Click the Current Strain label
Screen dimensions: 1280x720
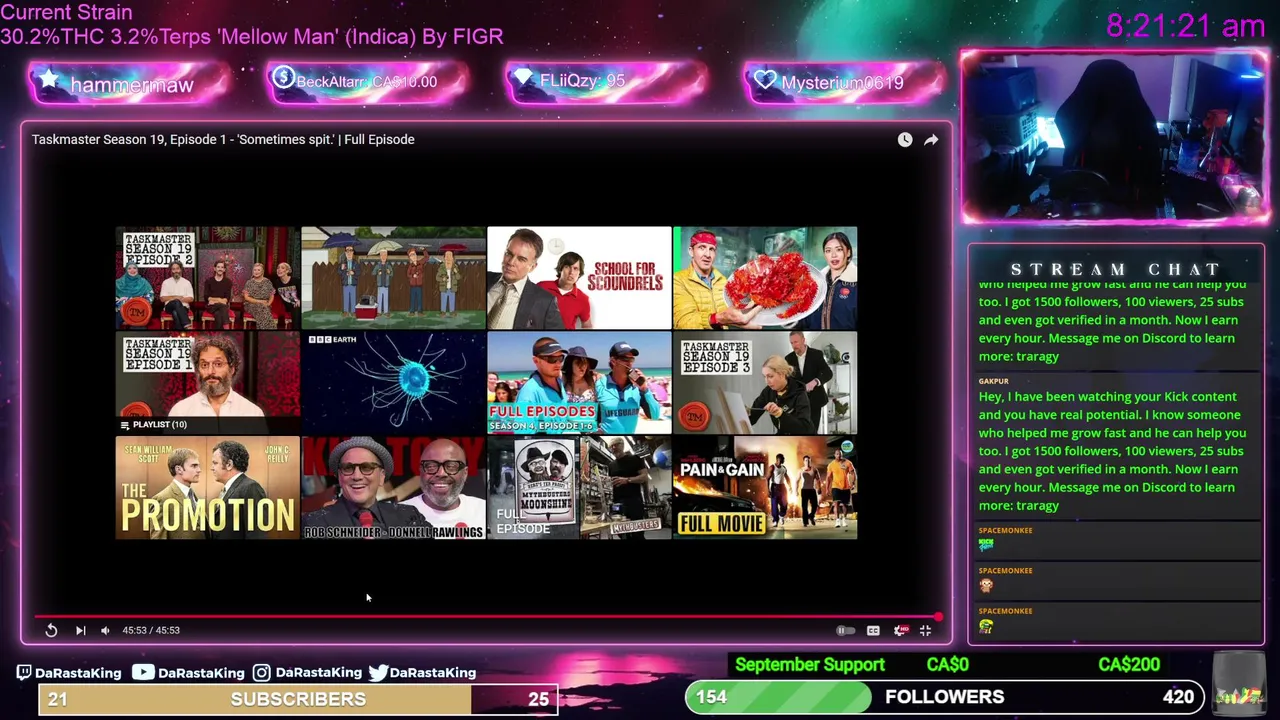point(66,12)
